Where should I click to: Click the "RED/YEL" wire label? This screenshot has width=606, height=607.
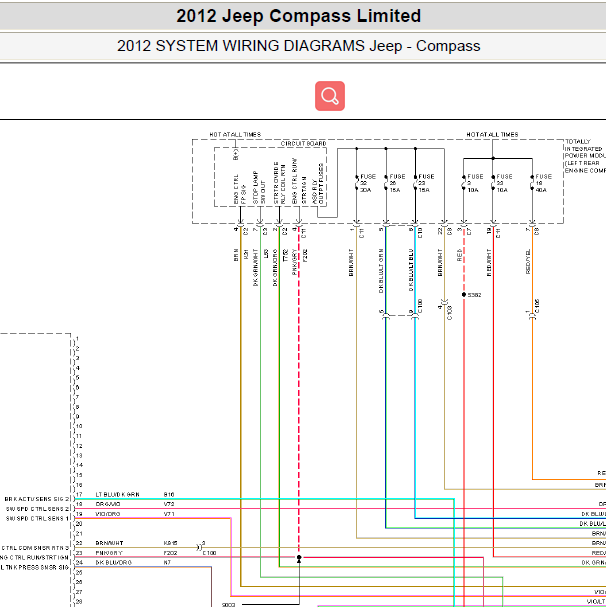(528, 262)
